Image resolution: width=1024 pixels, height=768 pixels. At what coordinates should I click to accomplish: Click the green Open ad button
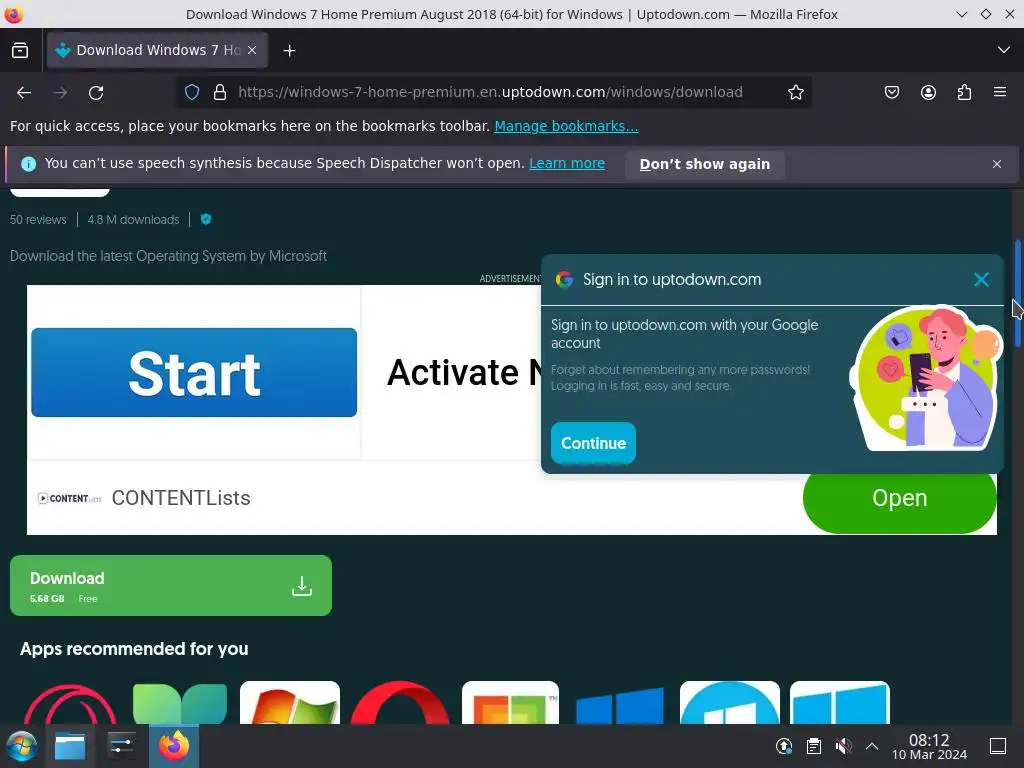[899, 500]
